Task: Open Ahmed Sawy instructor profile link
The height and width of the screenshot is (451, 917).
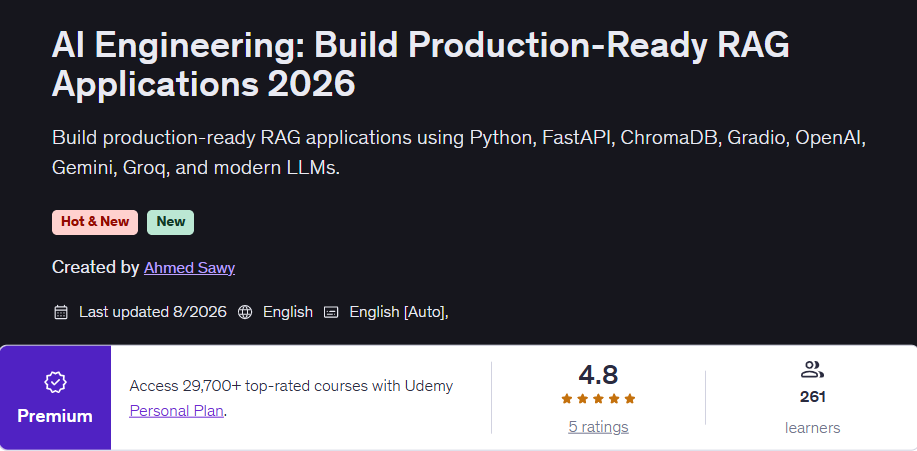Action: [189, 268]
